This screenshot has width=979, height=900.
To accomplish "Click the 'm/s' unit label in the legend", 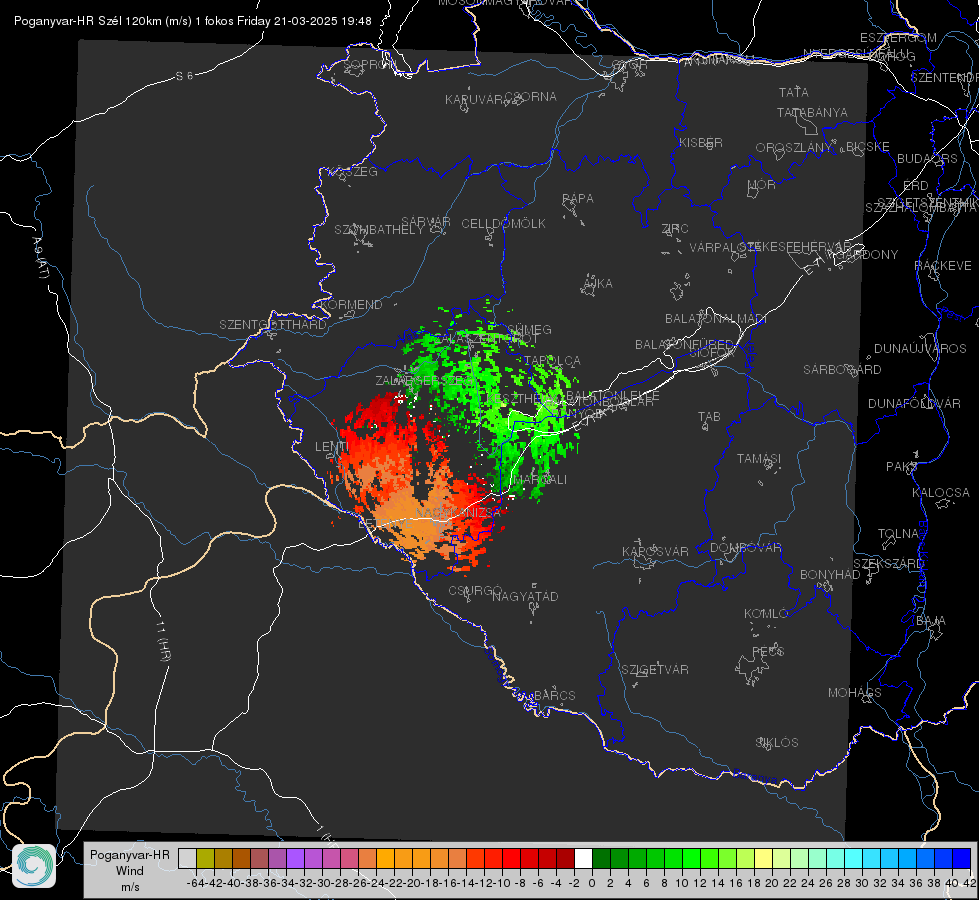I will 130,887.
